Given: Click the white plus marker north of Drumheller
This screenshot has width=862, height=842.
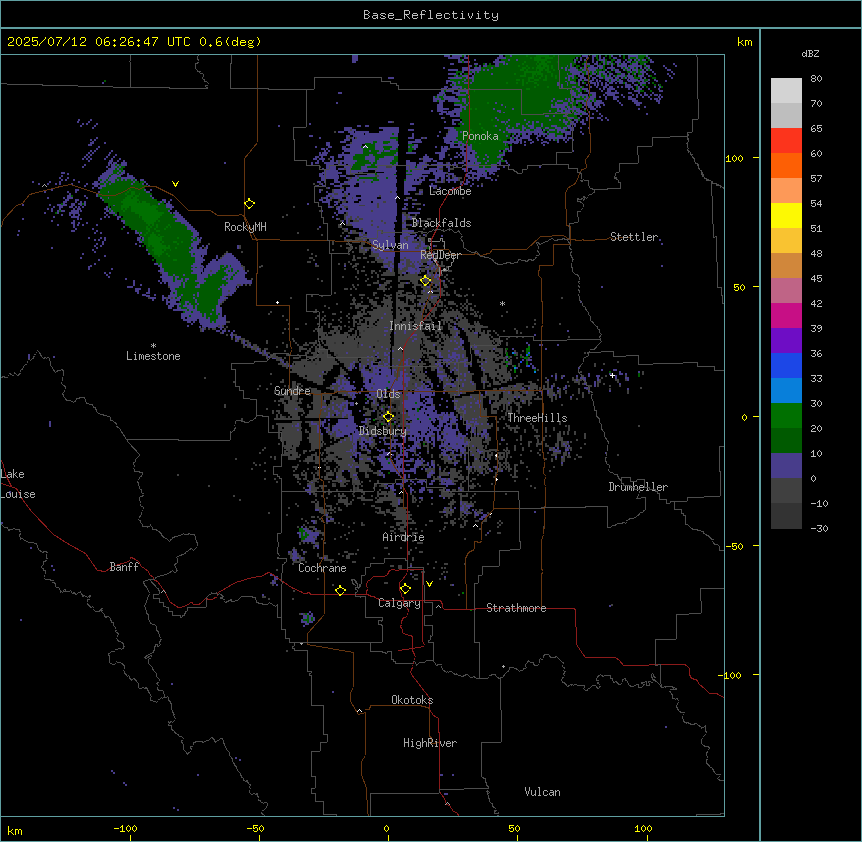Looking at the screenshot, I should (x=612, y=375).
